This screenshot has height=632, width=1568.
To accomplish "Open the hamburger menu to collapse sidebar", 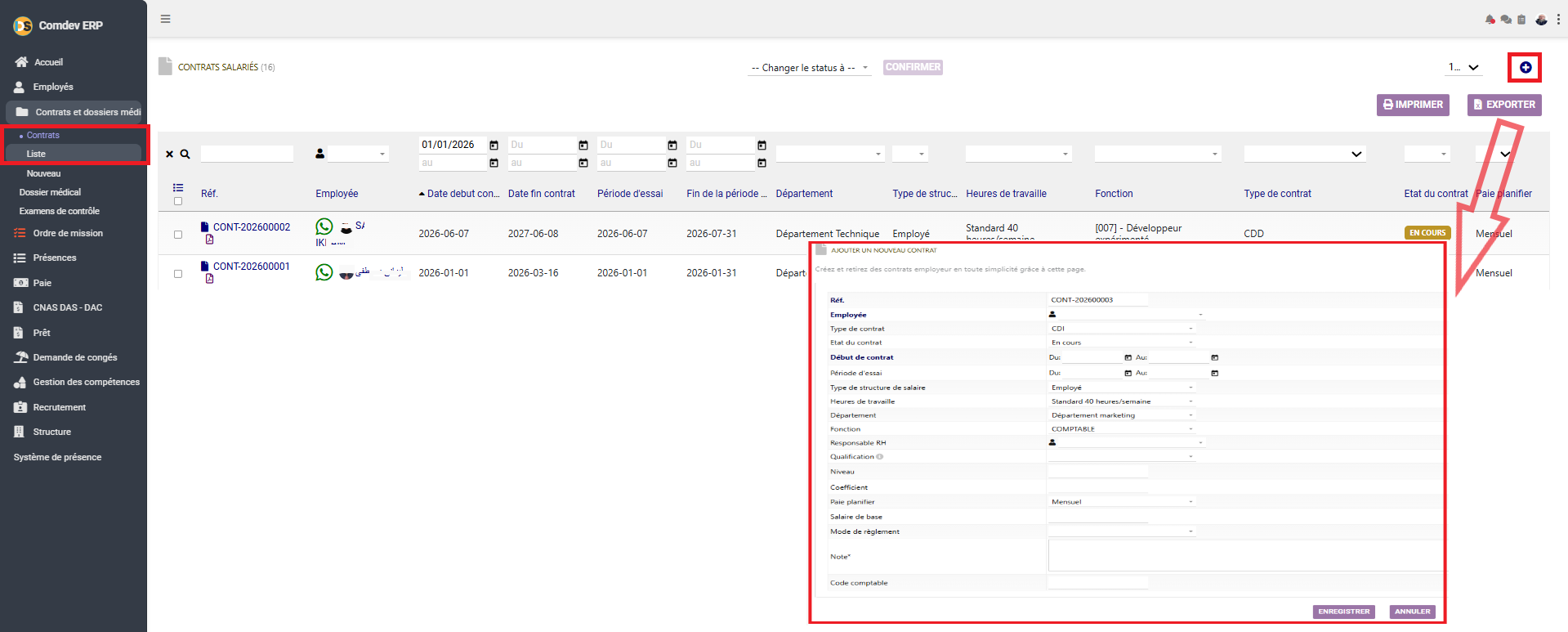I will click(166, 19).
